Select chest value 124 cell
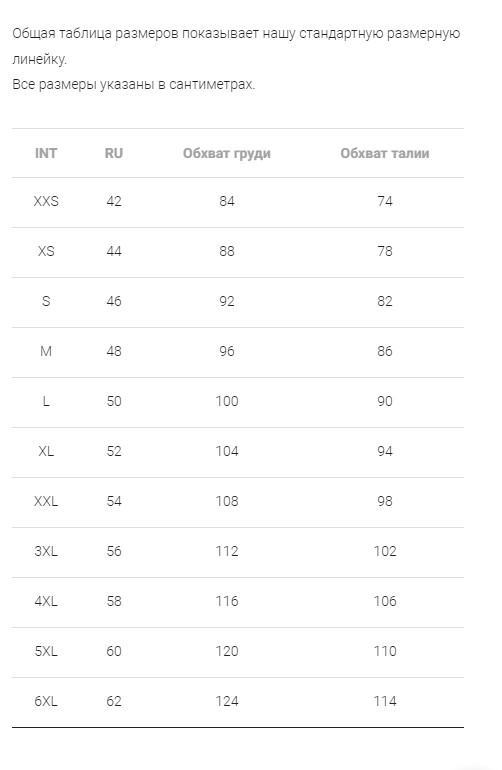Screen dimensions: 502x770 point(226,701)
